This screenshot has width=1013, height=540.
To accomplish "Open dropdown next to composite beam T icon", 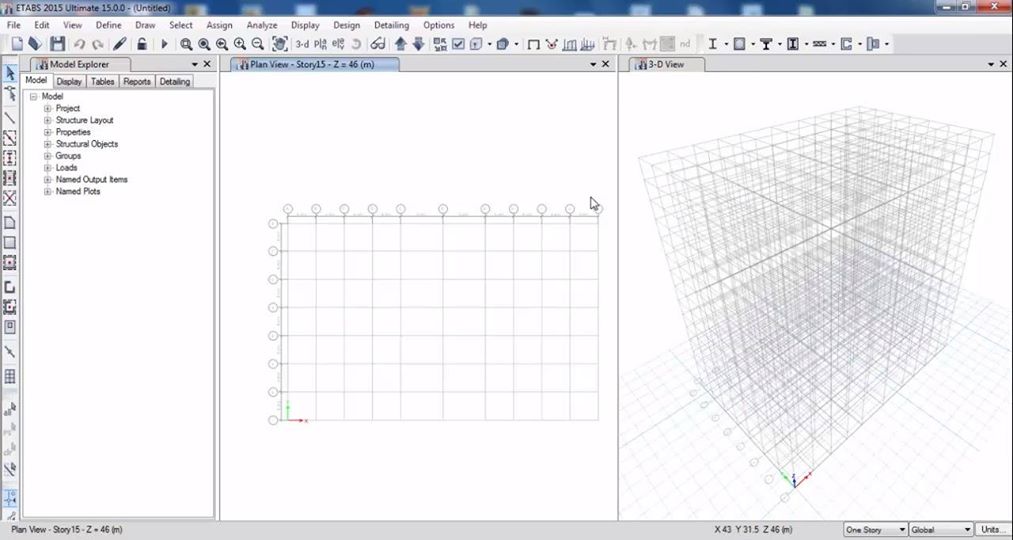I will tap(780, 44).
